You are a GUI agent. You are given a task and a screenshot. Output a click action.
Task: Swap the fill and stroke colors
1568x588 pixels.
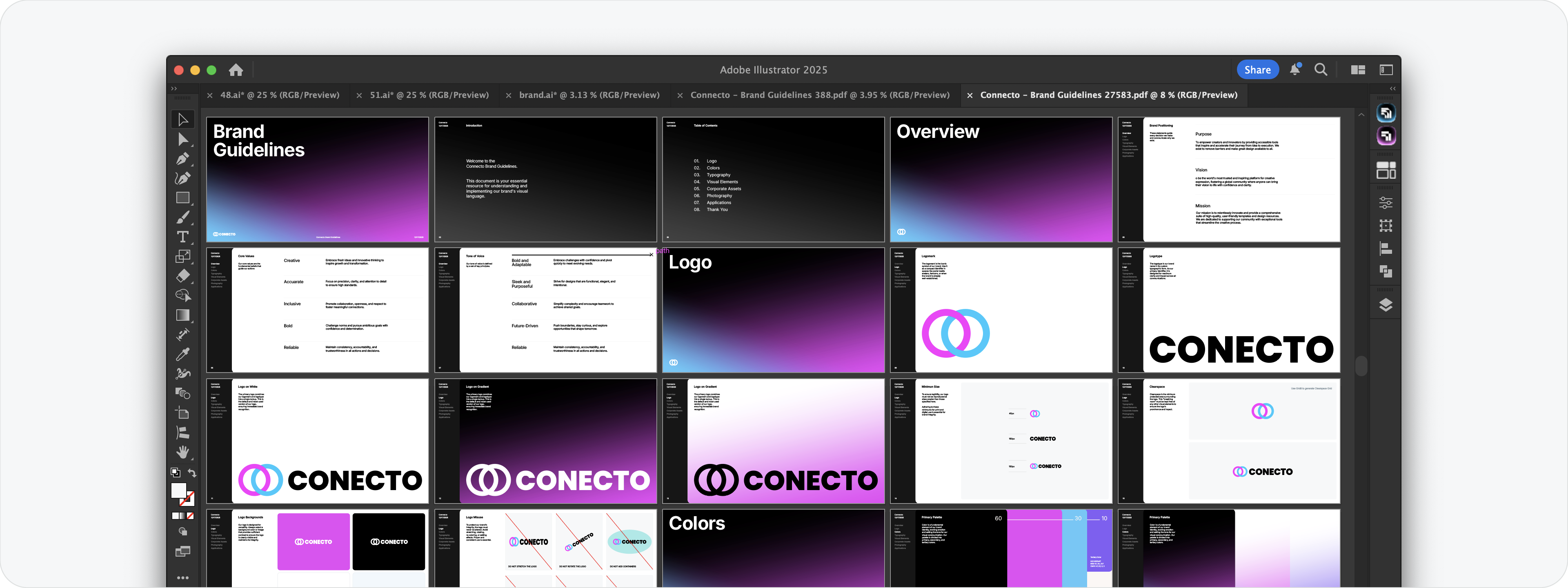[192, 473]
